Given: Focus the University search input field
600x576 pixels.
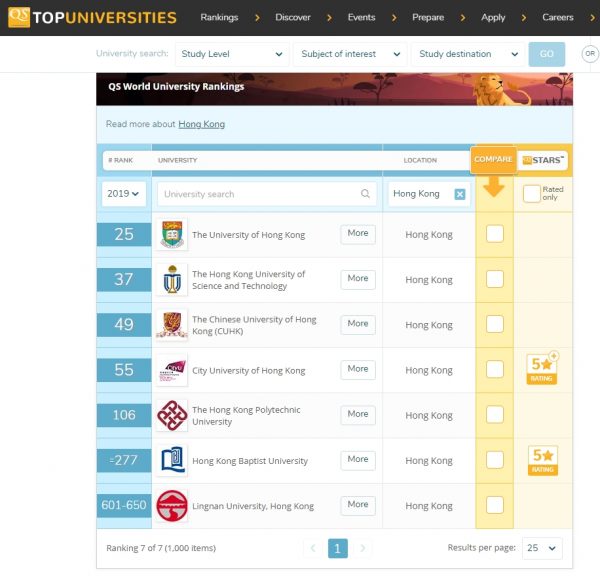Looking at the screenshot, I should 266,194.
